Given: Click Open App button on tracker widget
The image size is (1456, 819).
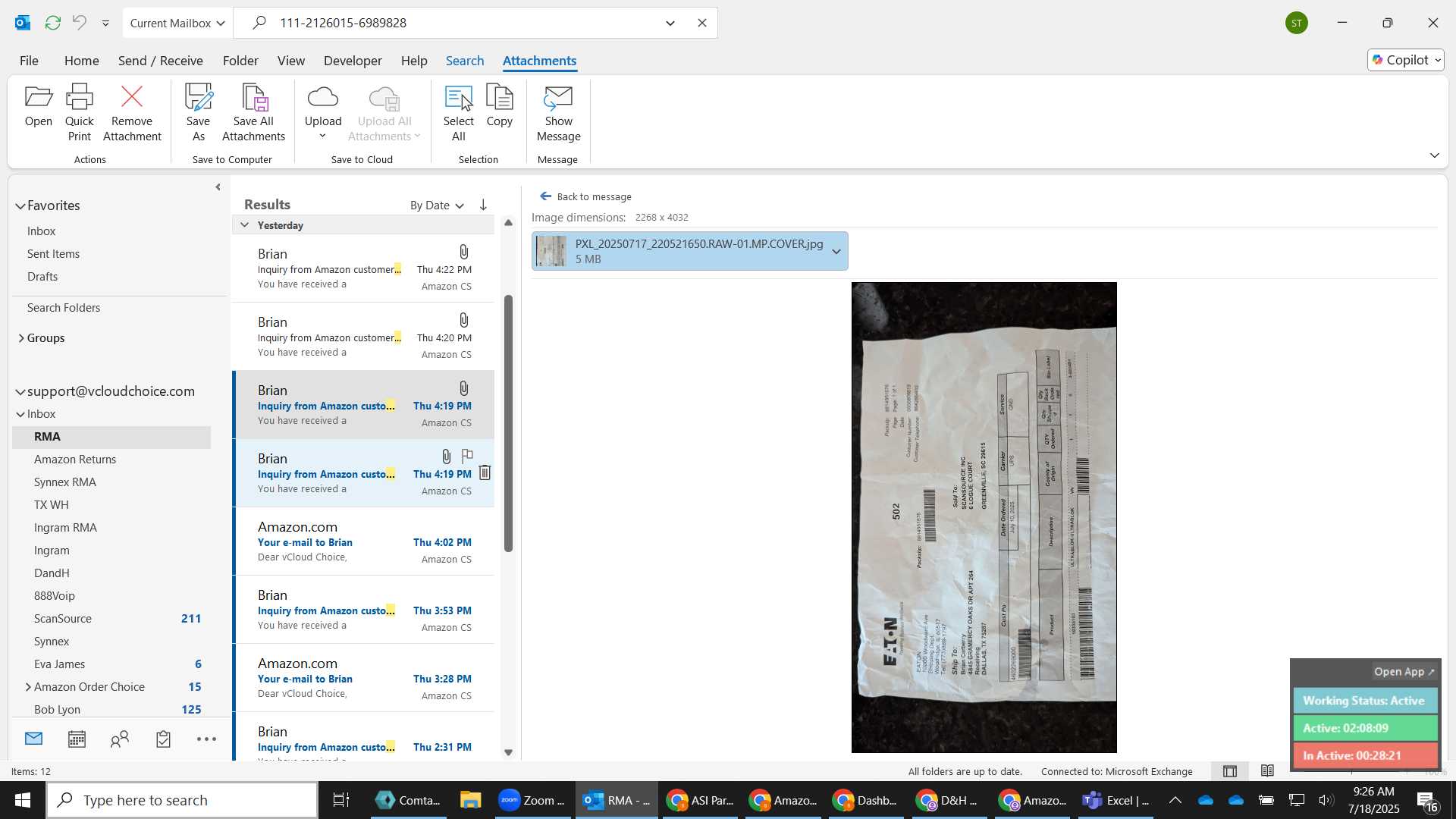Looking at the screenshot, I should pos(1404,672).
